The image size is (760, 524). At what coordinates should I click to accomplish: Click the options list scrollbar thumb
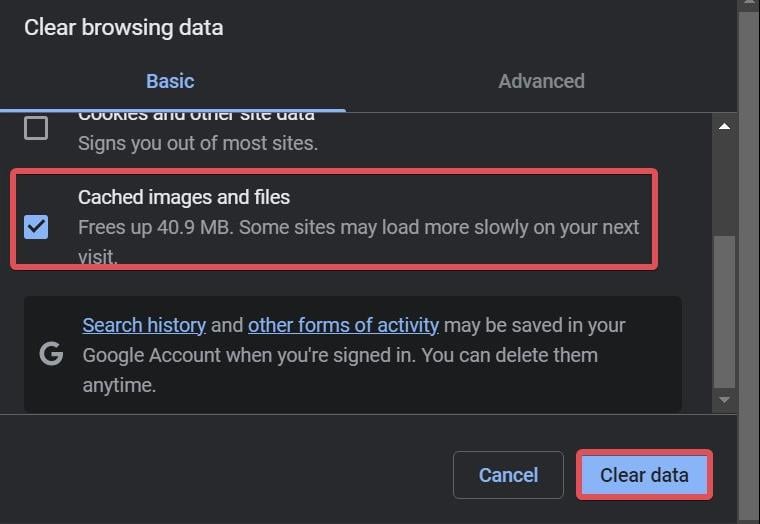724,312
